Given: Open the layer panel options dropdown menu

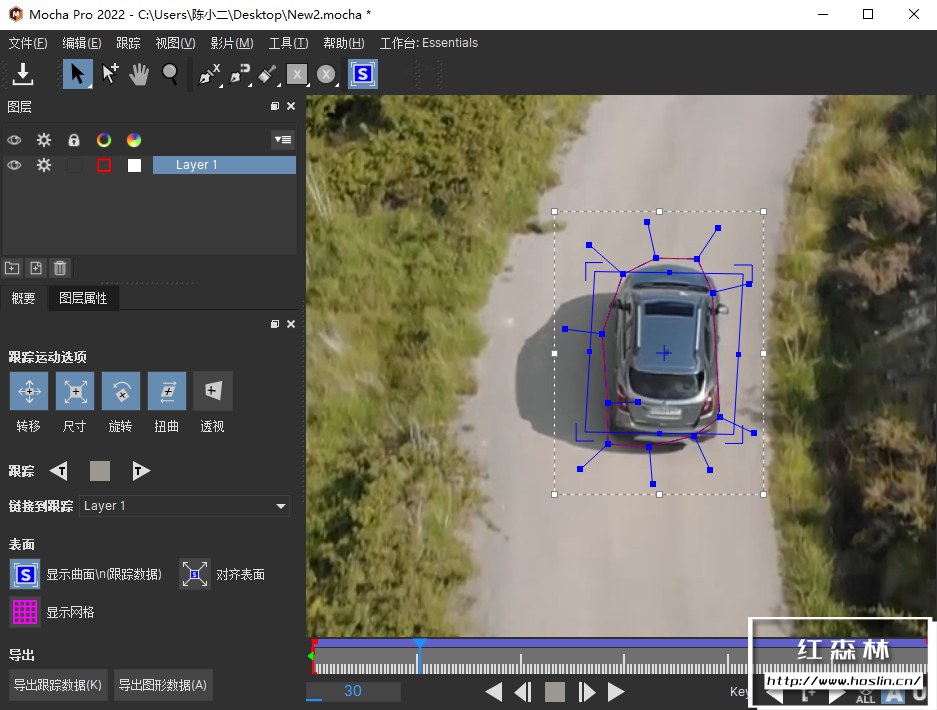Looking at the screenshot, I should coord(282,140).
